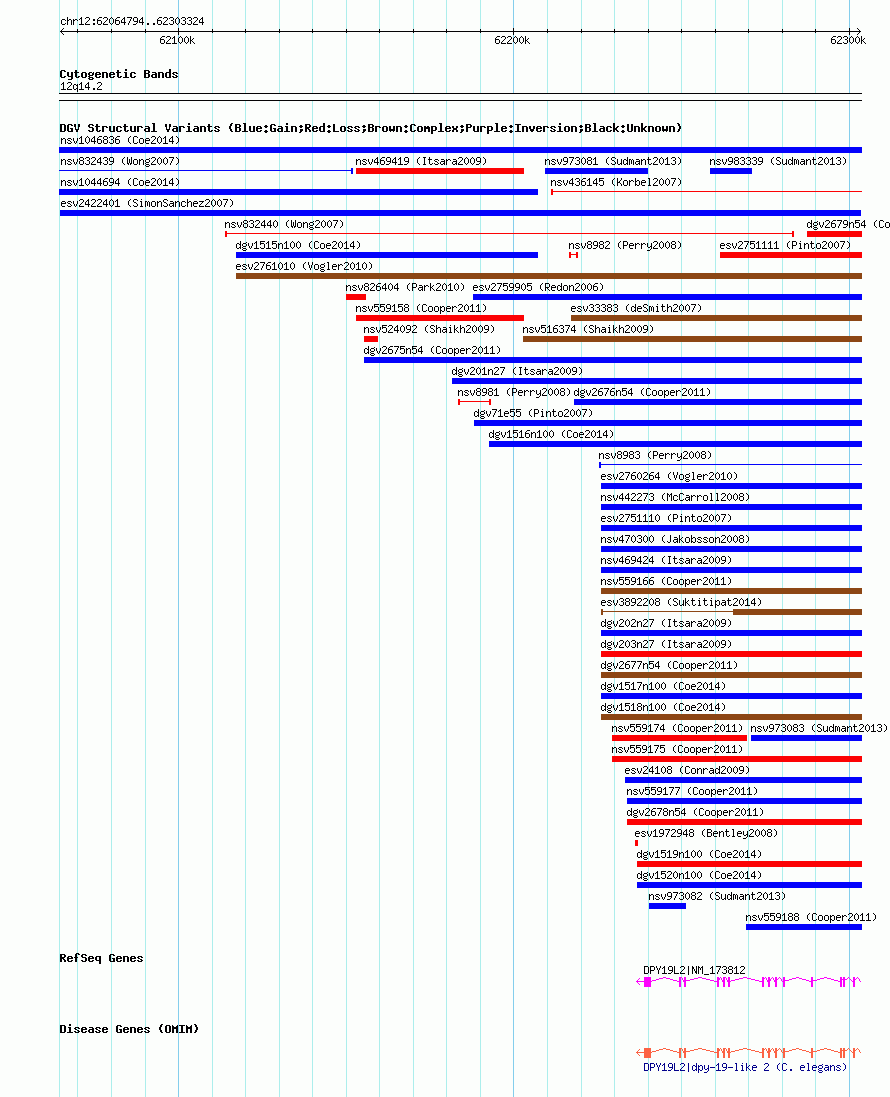Click nsv559174 (Cooper2011) label

coord(677,728)
